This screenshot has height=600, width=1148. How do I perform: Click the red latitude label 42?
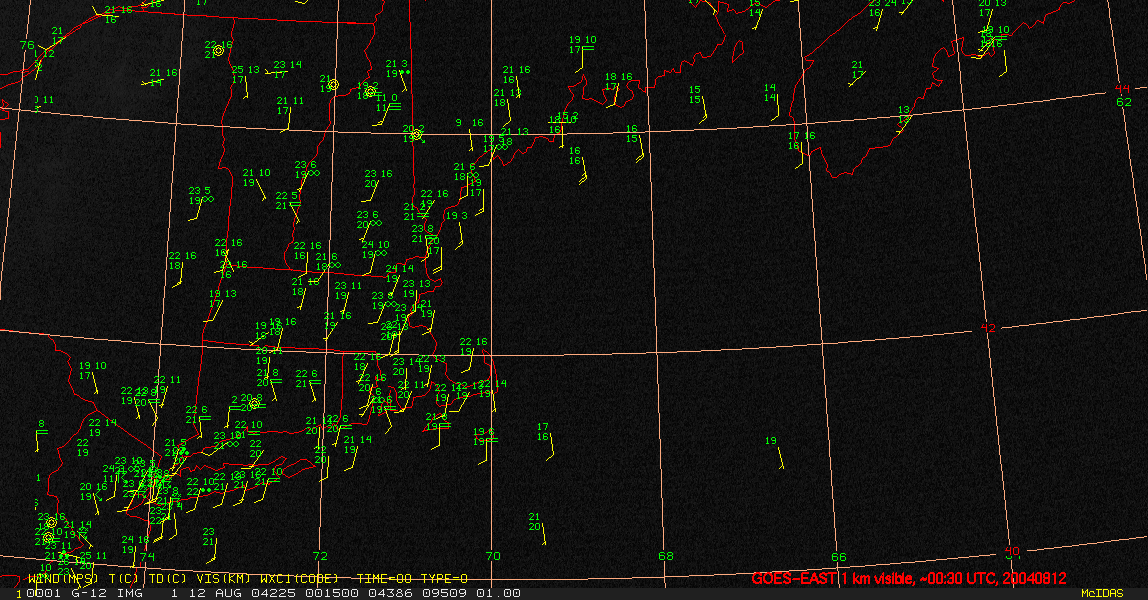(988, 328)
